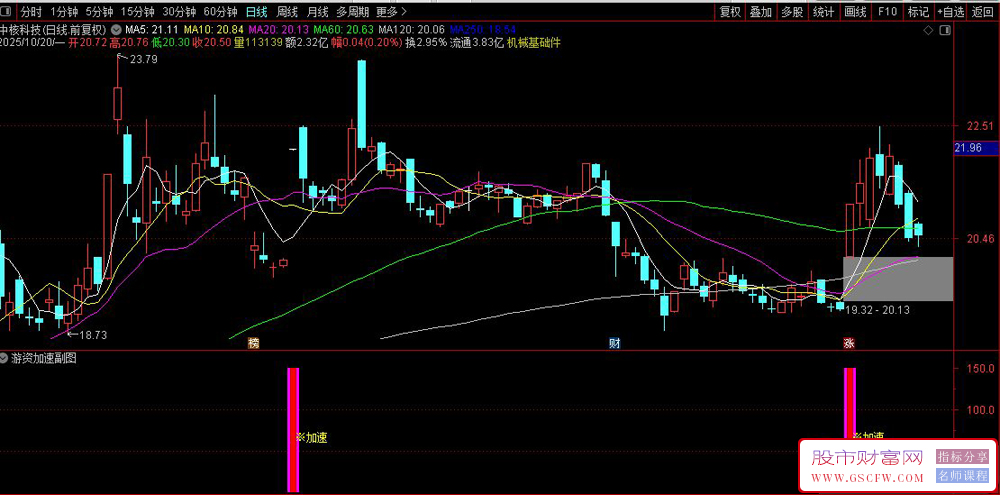Select the MA20: 20.13 label
Image resolution: width=1000 pixels, height=495 pixels.
[278, 29]
